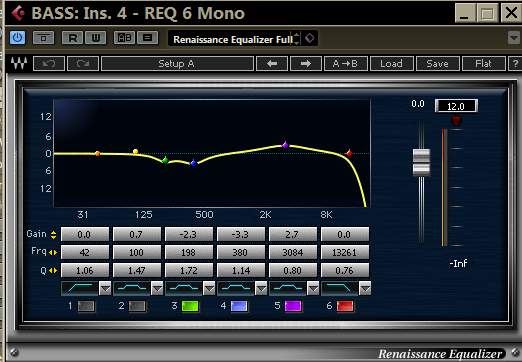The image size is (522, 362).
Task: Click the Save button
Action: coord(438,63)
